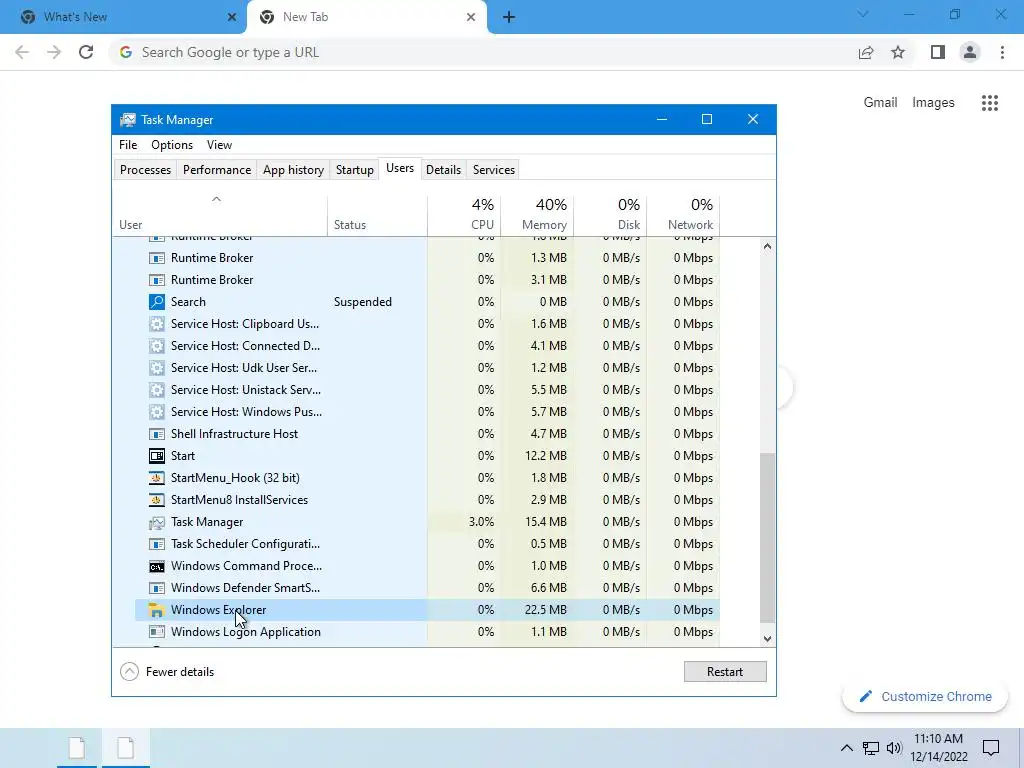Open the notification center icon

991,748
